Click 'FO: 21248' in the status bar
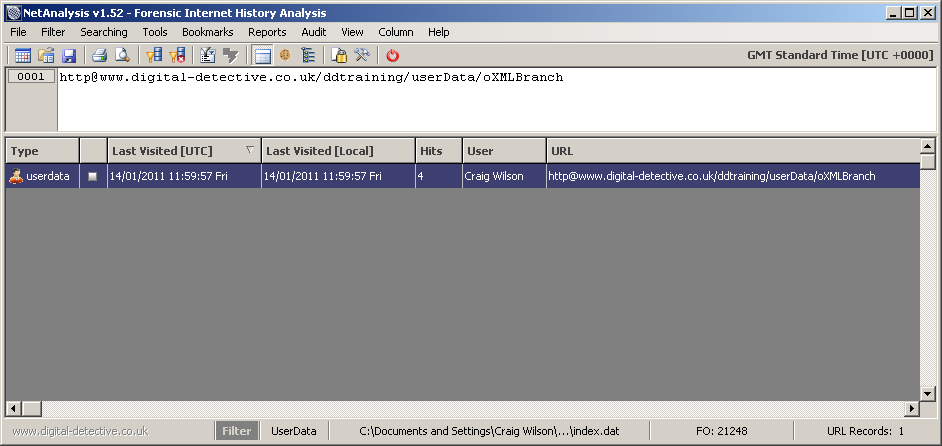This screenshot has width=942, height=446. pos(721,431)
